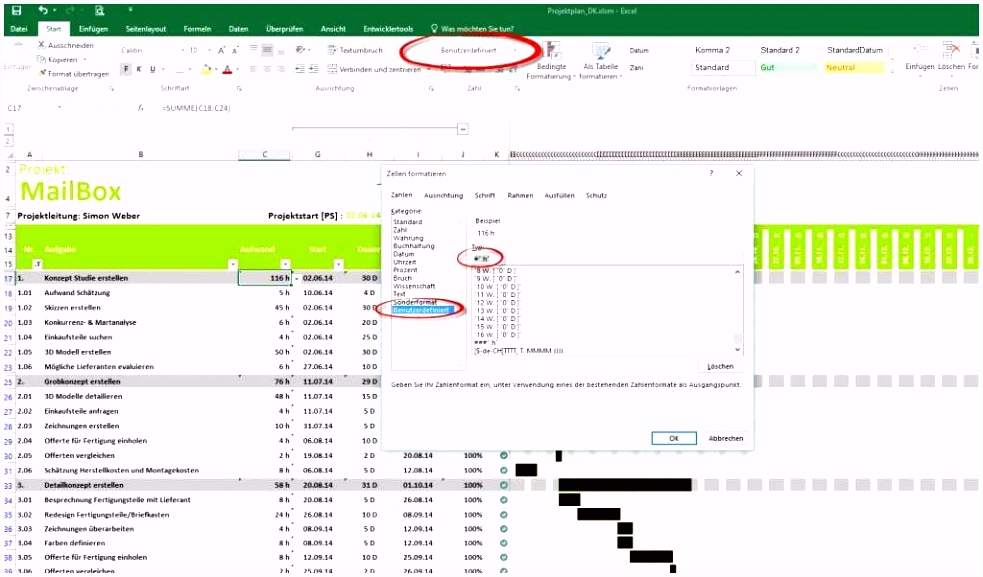Select Sonderformat in the Kategorie list
Screen dimensions: 983x577
414,302
